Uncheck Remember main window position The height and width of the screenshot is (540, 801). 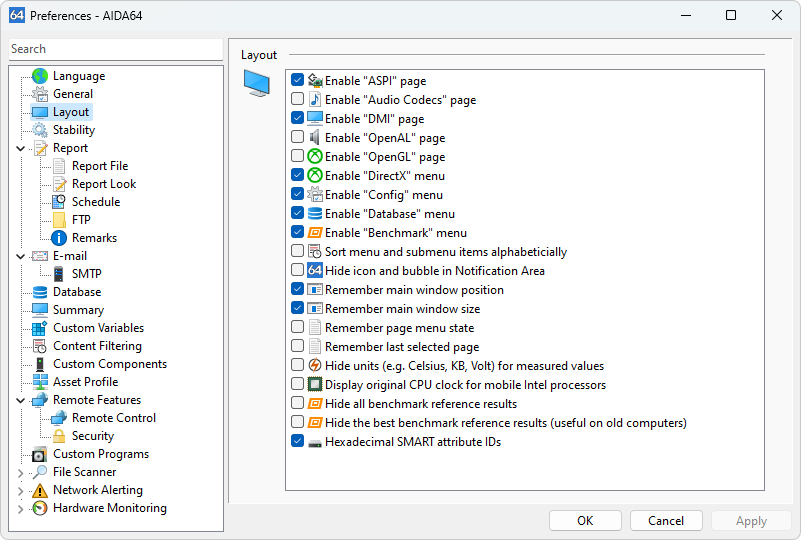pos(297,289)
